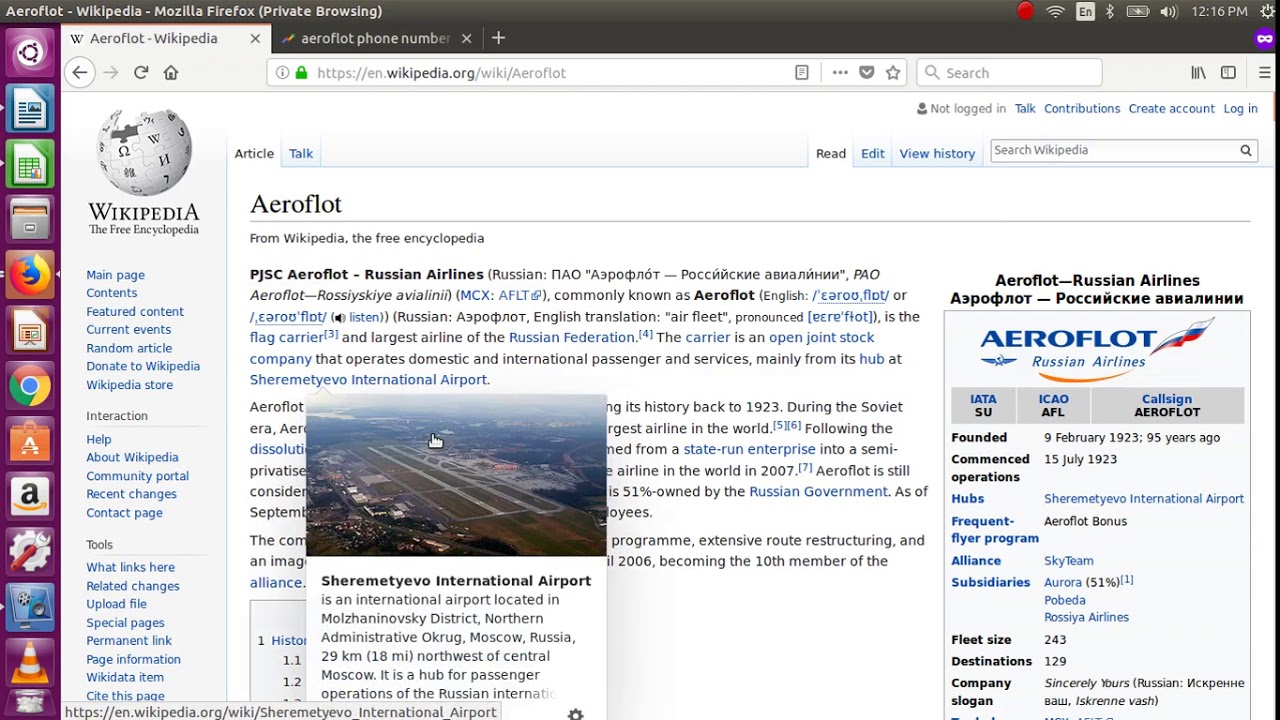Select the Read view tab
Screen dimensions: 1280x720
(831, 153)
